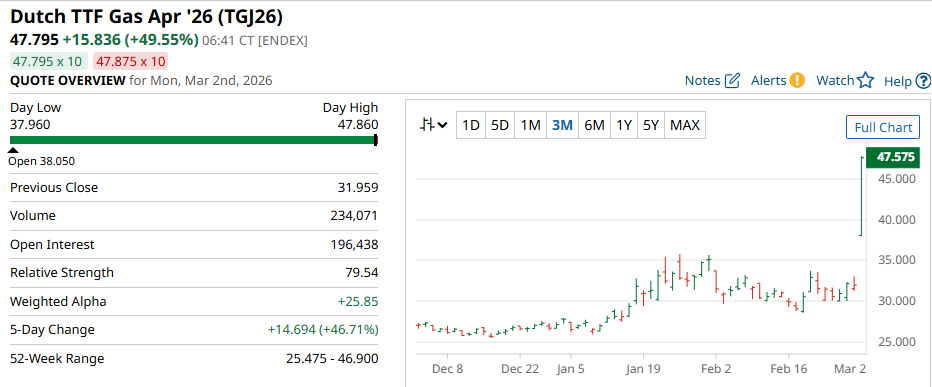Select the 3M chart range

coord(562,125)
